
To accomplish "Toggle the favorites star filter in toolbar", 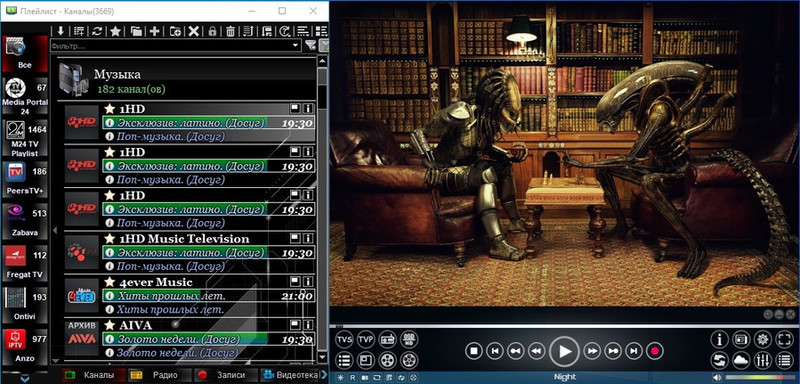I will [x=115, y=31].
